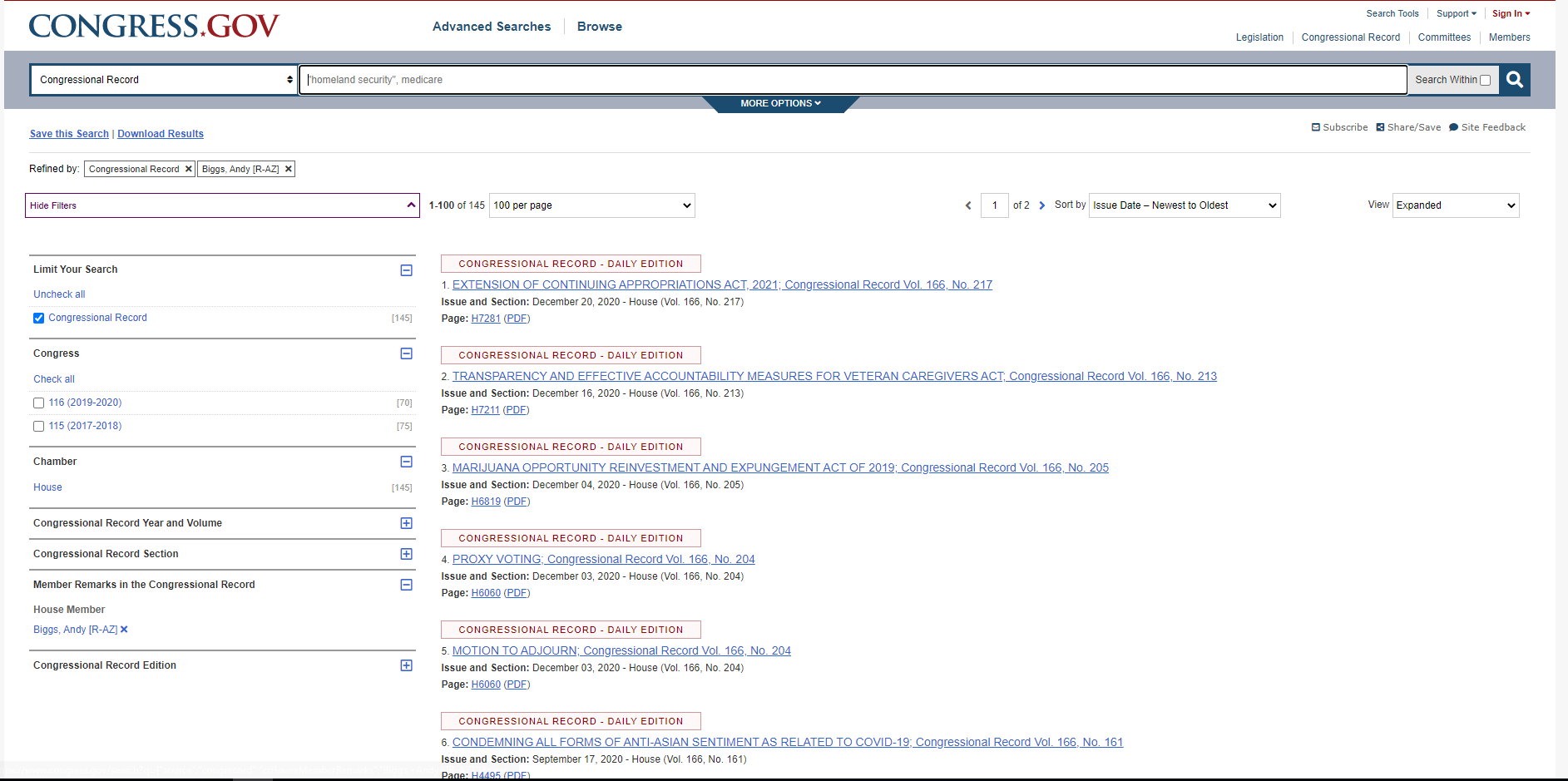Screen dimensions: 1568x781
Task: Go to previous results page arrow
Action: pos(968,205)
